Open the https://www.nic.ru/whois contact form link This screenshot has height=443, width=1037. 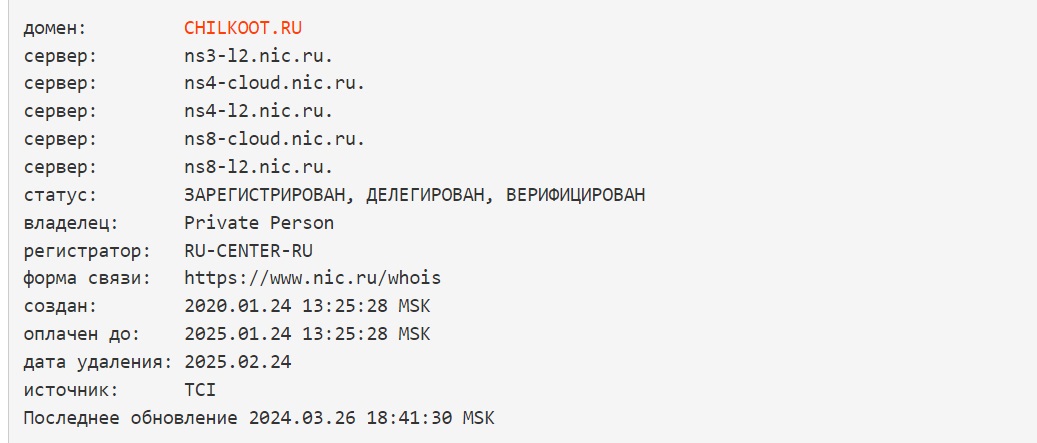[312, 278]
